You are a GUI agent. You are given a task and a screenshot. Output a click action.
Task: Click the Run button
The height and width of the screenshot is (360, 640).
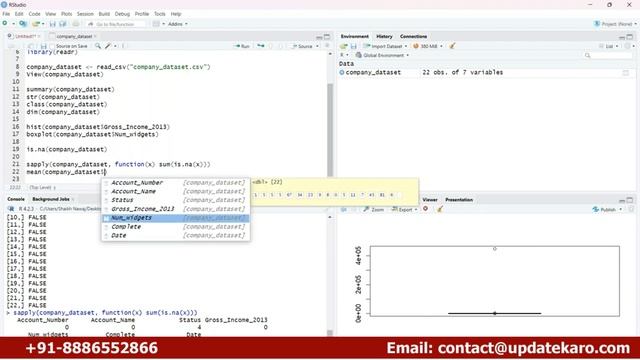[x=242, y=46]
